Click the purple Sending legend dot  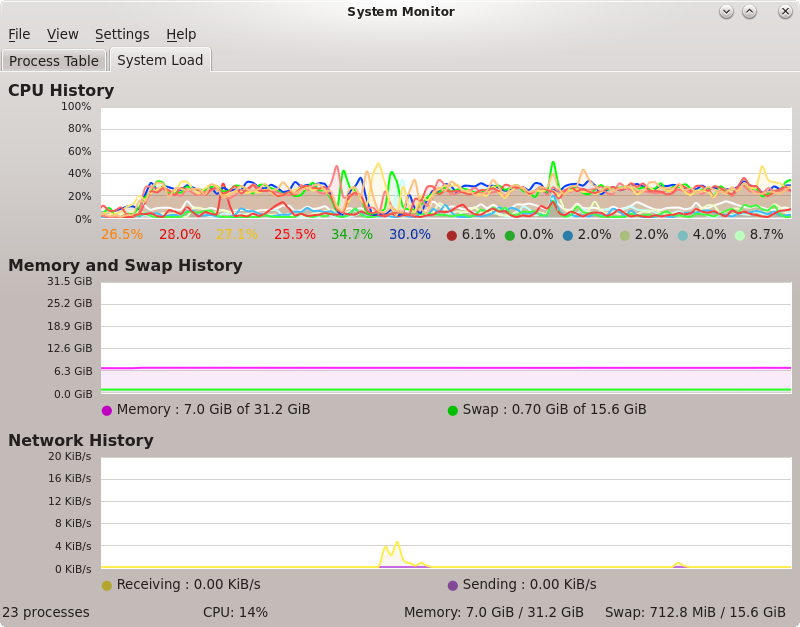(453, 586)
